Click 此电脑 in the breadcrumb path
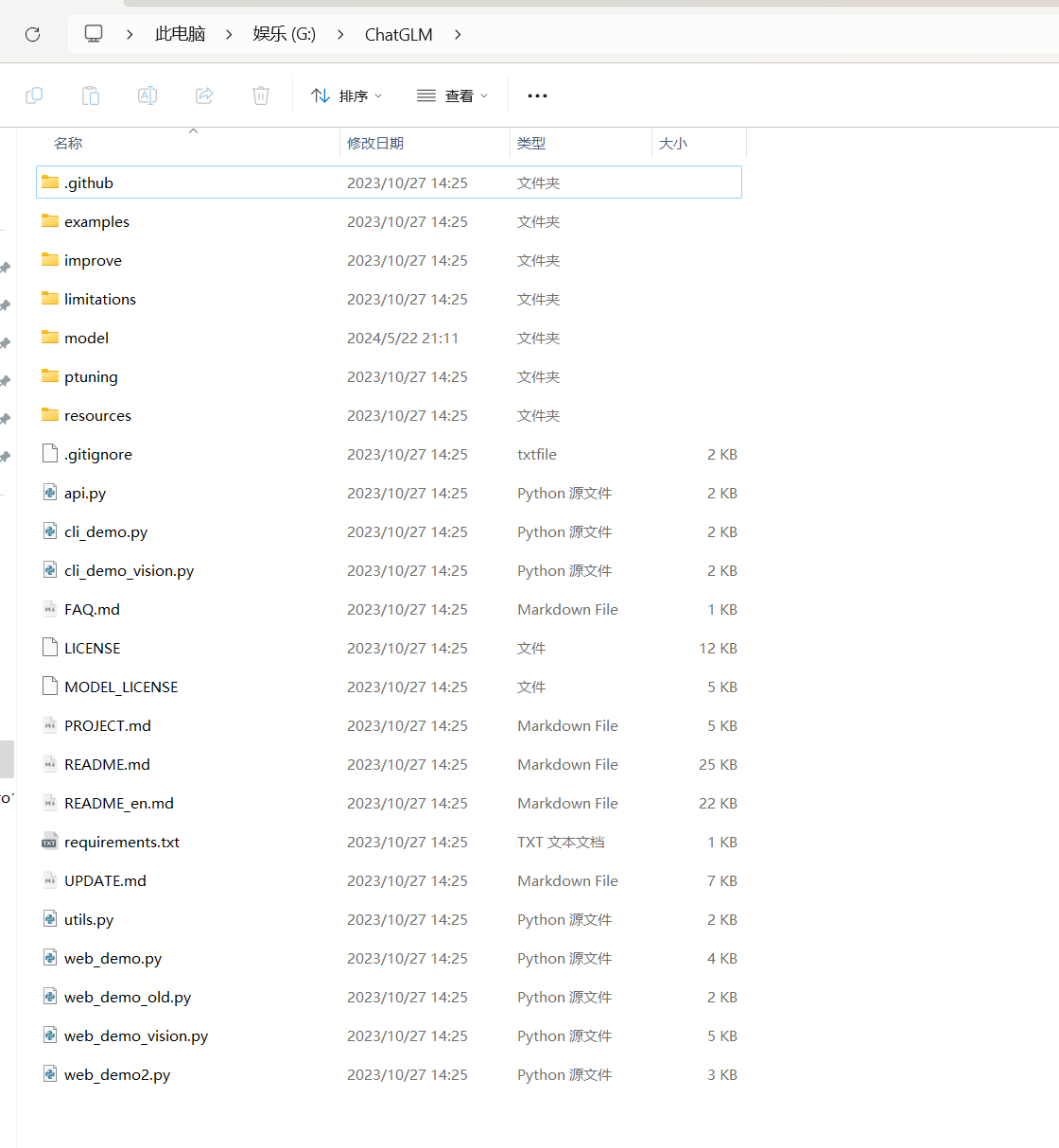Viewport: 1059px width, 1148px height. [x=180, y=34]
